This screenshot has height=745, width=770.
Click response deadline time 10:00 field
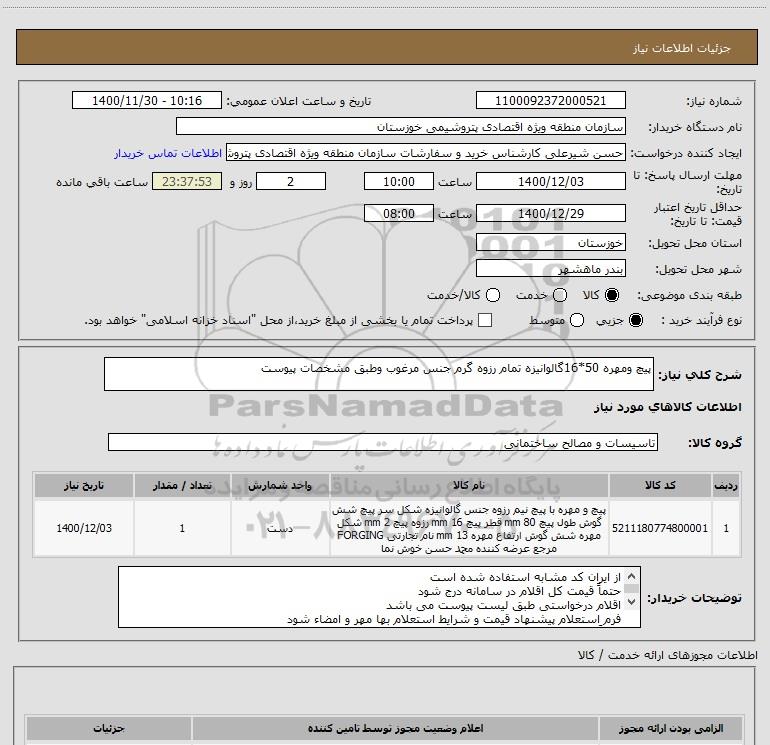click(399, 181)
